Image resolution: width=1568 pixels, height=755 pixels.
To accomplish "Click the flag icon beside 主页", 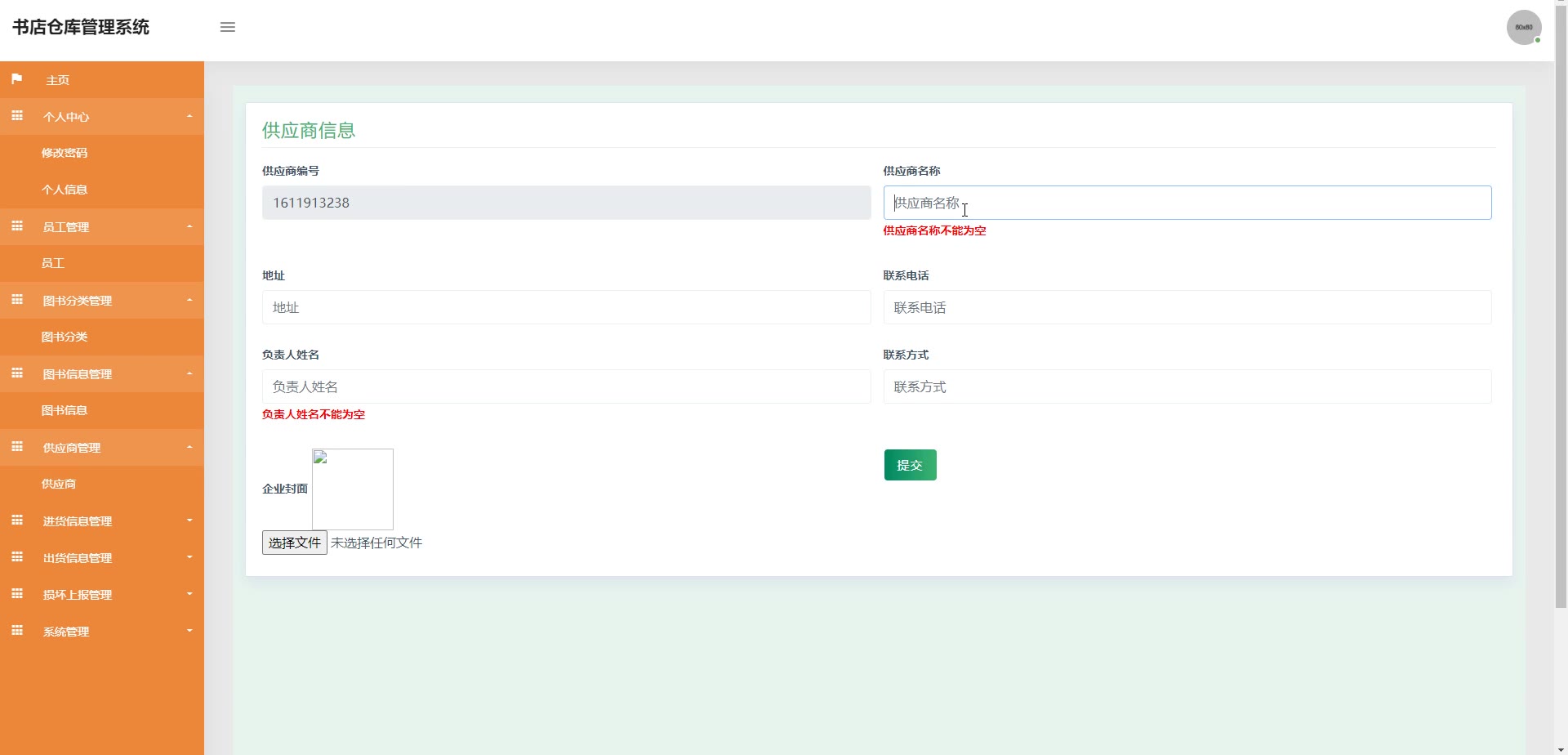I will 16,79.
